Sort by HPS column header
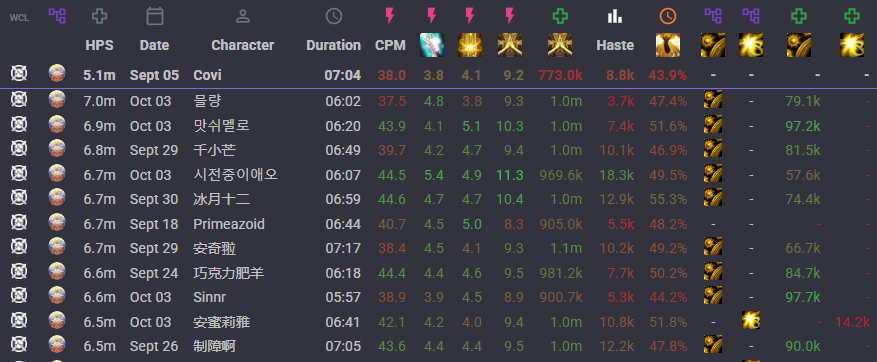This screenshot has width=877, height=362. point(100,45)
